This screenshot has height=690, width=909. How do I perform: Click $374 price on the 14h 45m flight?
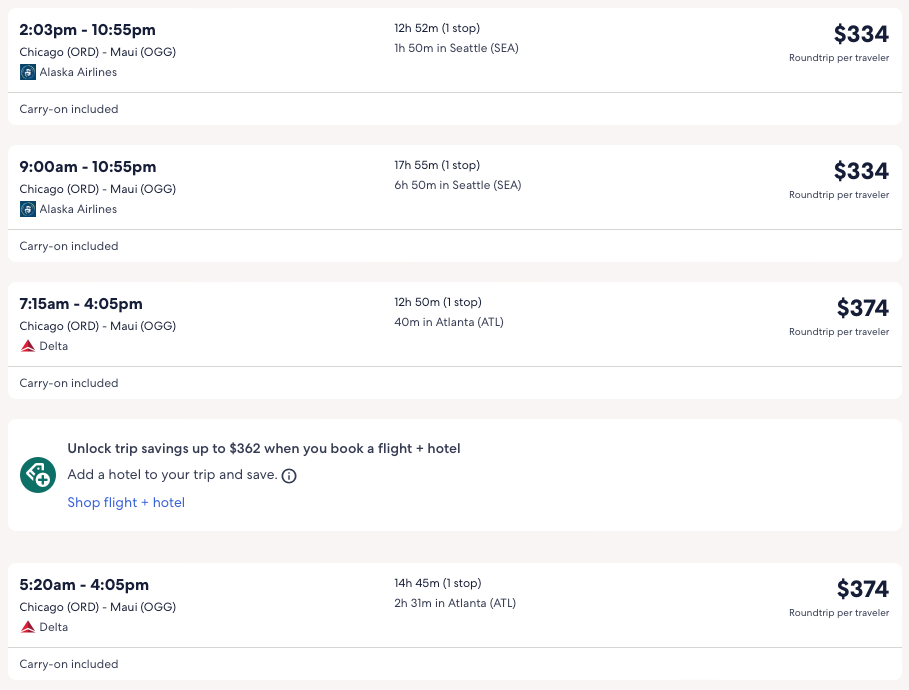[862, 589]
